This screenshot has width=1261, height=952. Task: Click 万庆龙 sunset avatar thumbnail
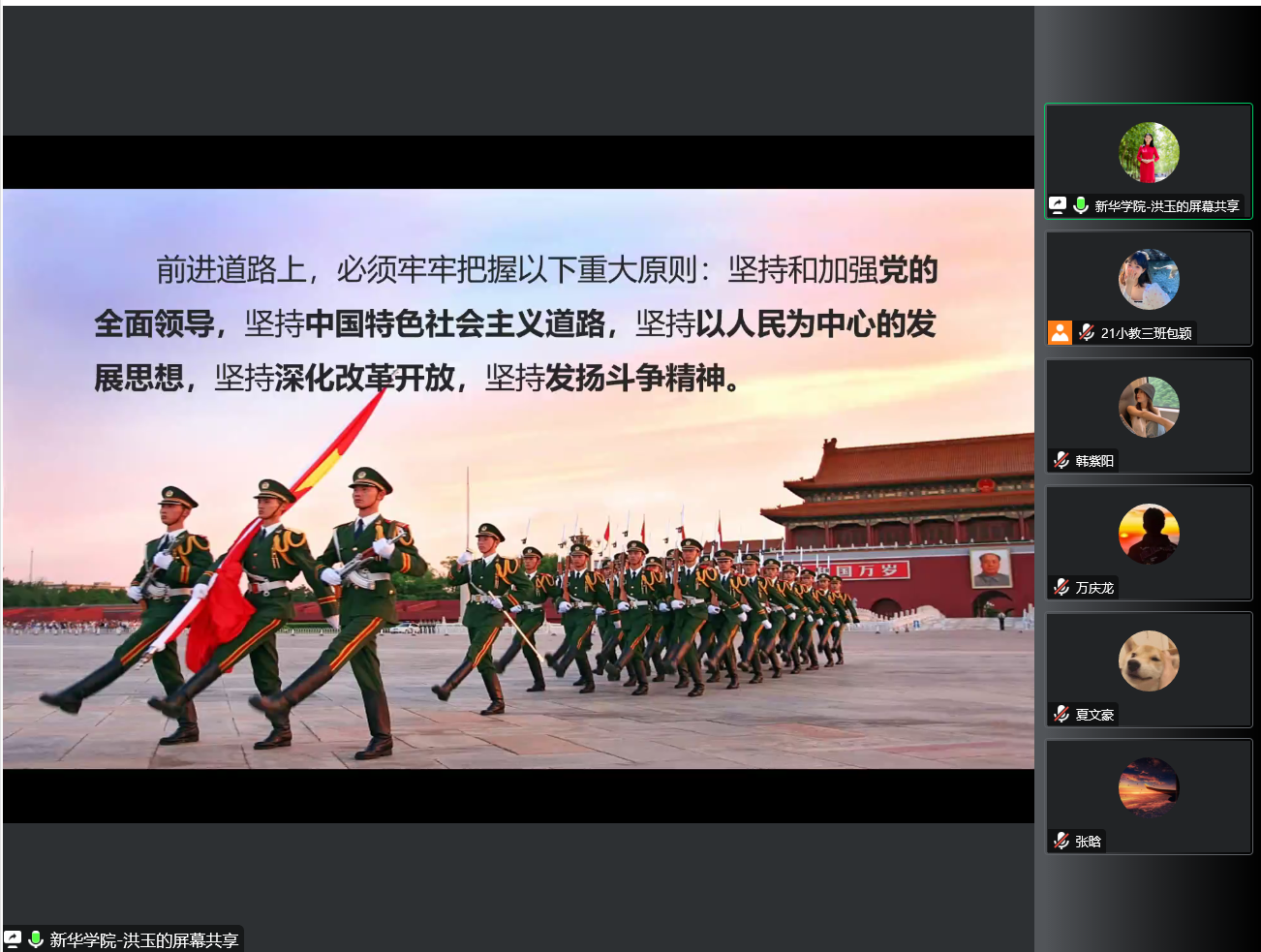tap(1149, 534)
